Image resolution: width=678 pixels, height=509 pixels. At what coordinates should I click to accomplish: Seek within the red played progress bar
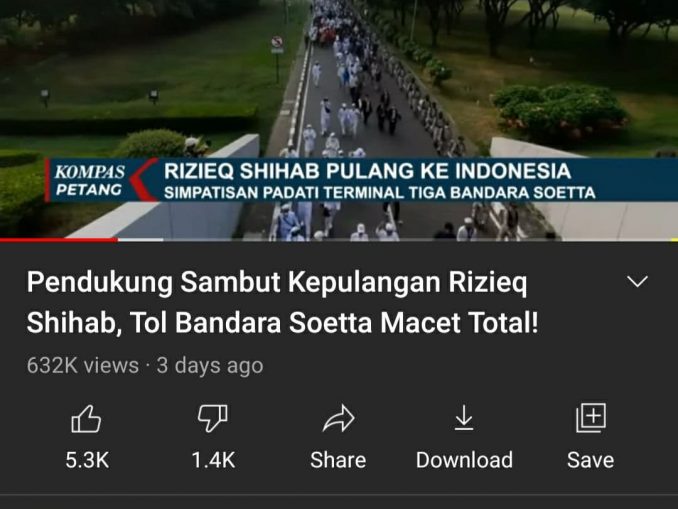[x=59, y=240]
